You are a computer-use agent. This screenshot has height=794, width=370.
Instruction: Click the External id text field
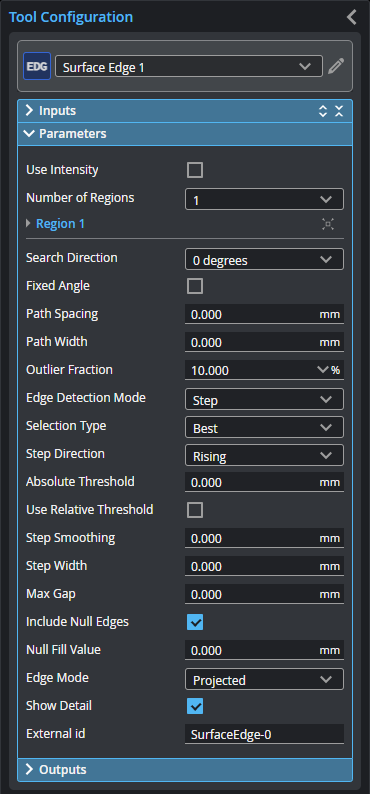tap(264, 734)
